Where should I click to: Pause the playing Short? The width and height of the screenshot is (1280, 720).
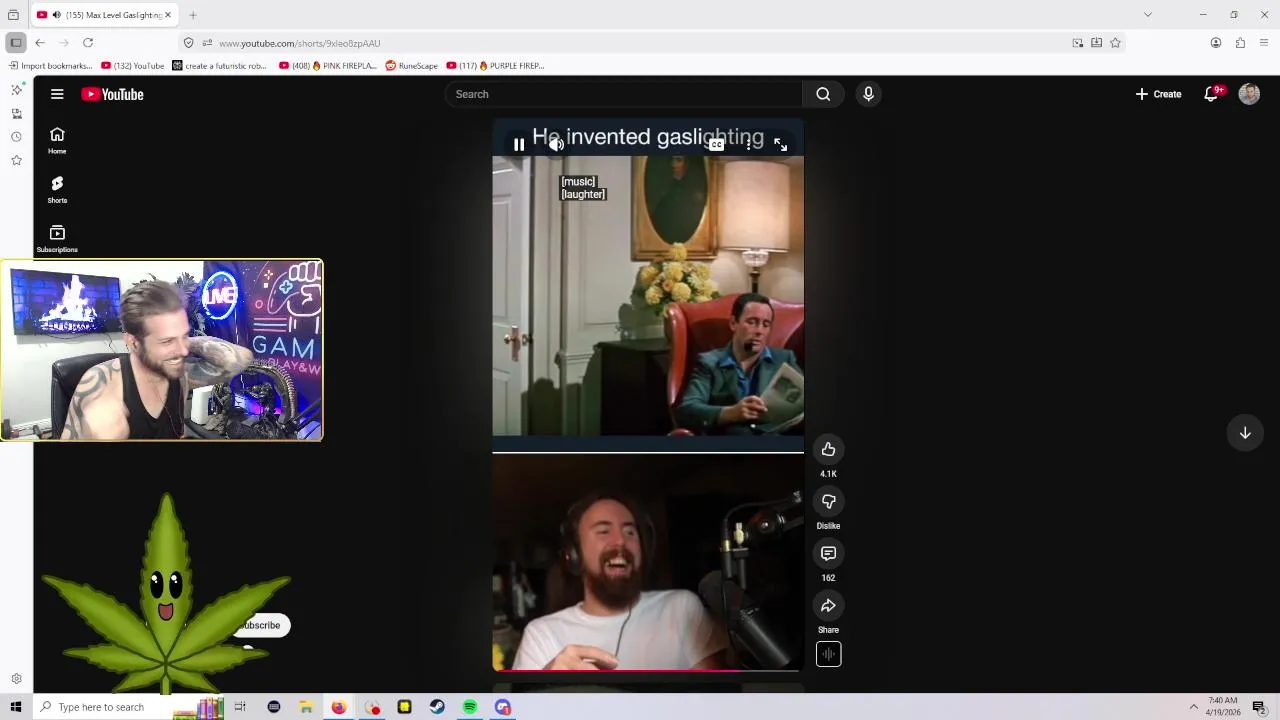click(518, 144)
